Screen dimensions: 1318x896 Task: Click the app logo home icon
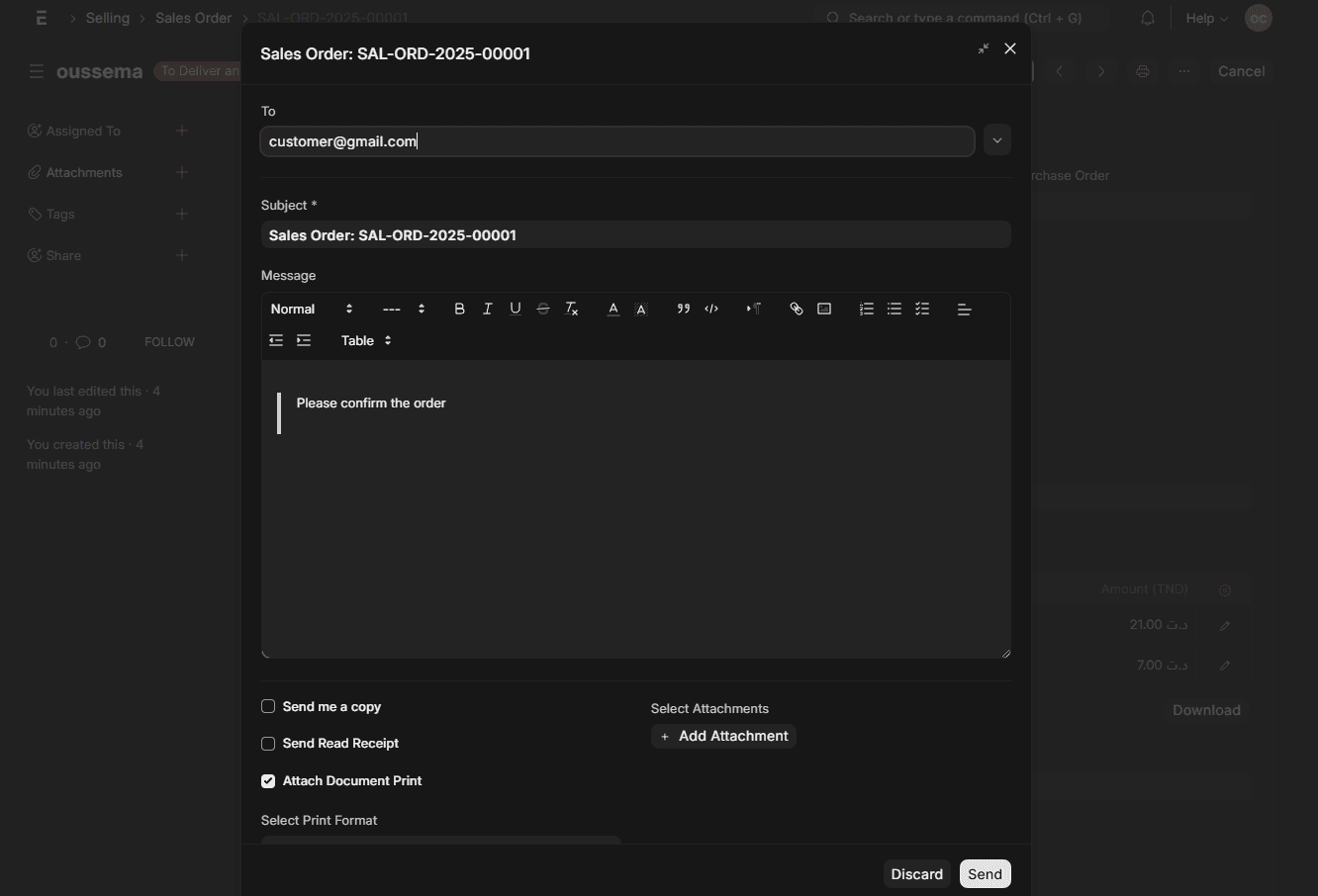click(41, 18)
